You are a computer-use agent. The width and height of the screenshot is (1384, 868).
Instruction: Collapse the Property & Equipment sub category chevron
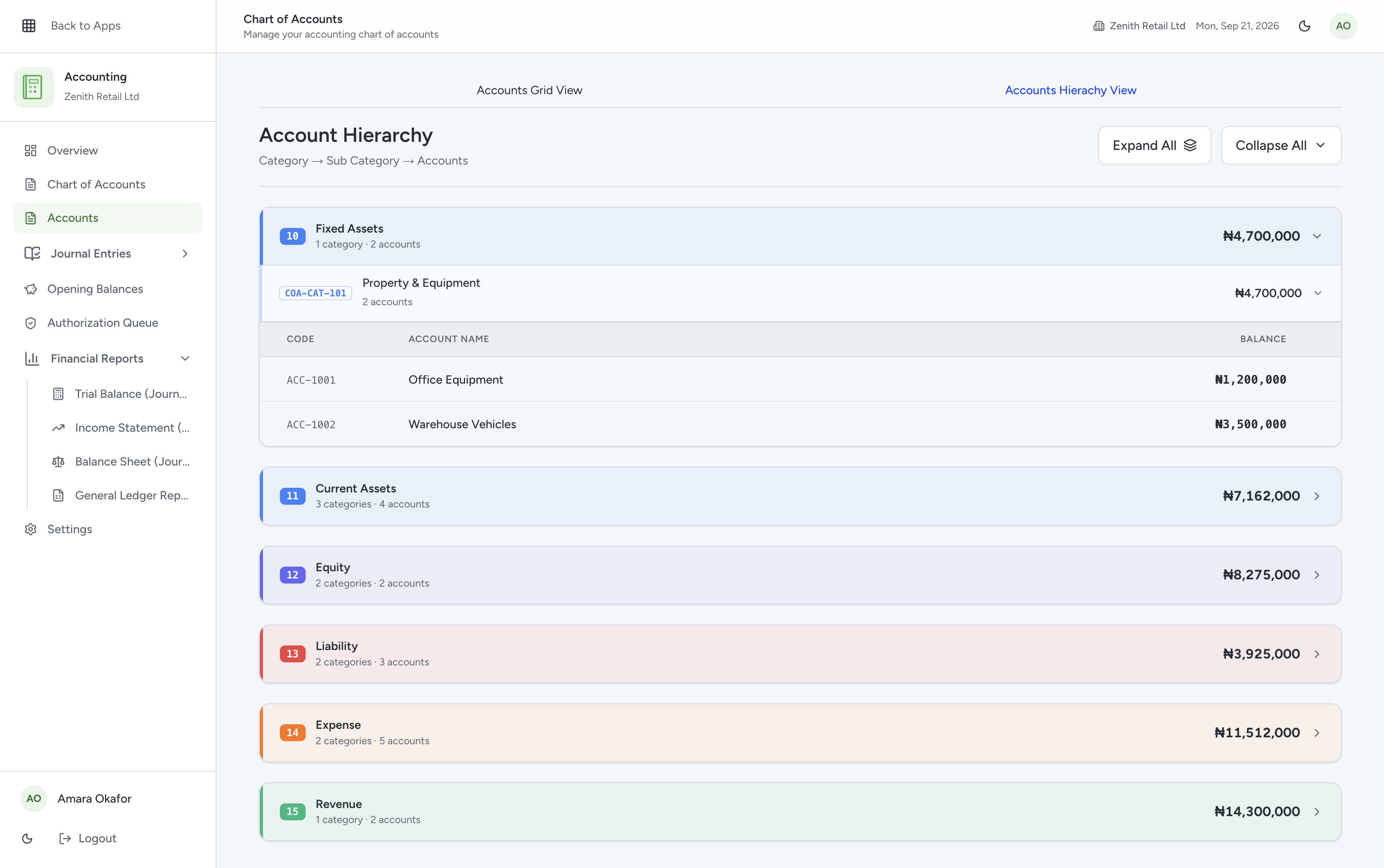1318,293
